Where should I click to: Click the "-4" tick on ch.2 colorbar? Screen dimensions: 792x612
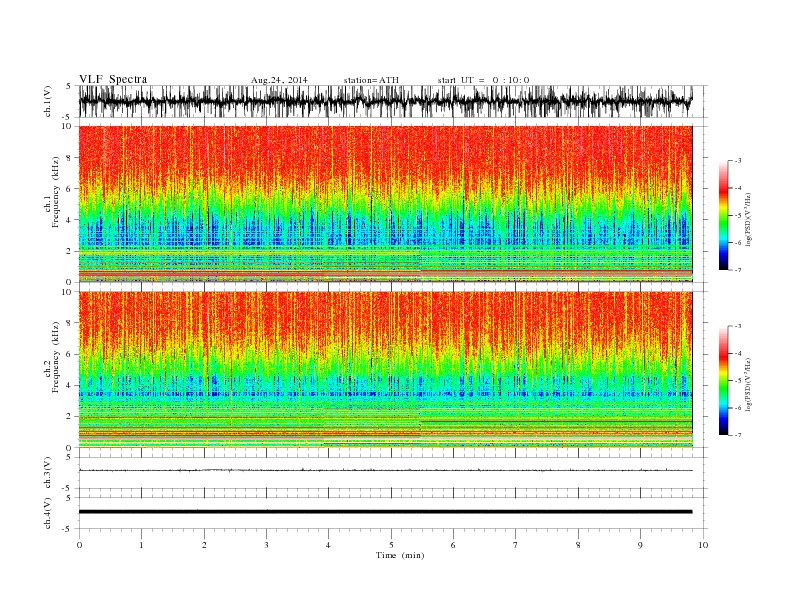[738, 353]
